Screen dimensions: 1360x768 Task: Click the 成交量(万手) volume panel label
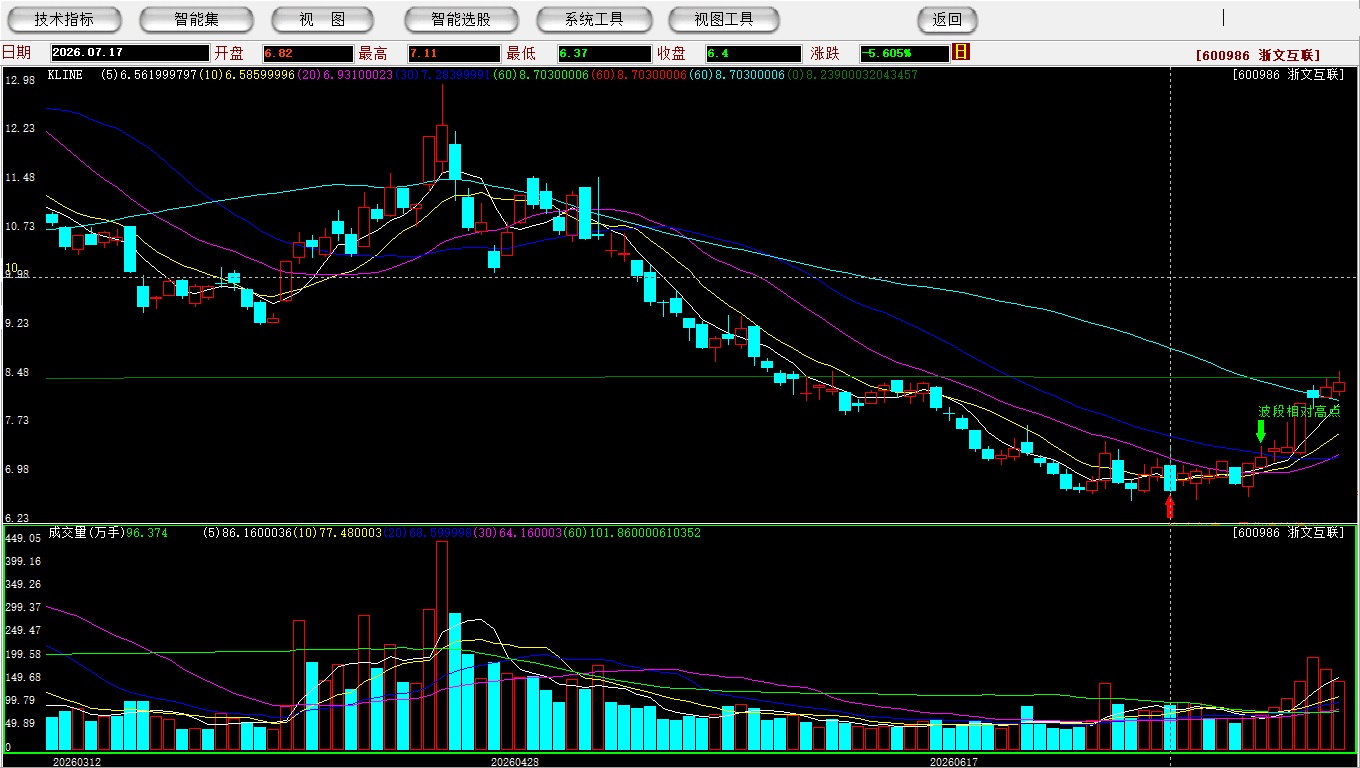click(x=86, y=534)
